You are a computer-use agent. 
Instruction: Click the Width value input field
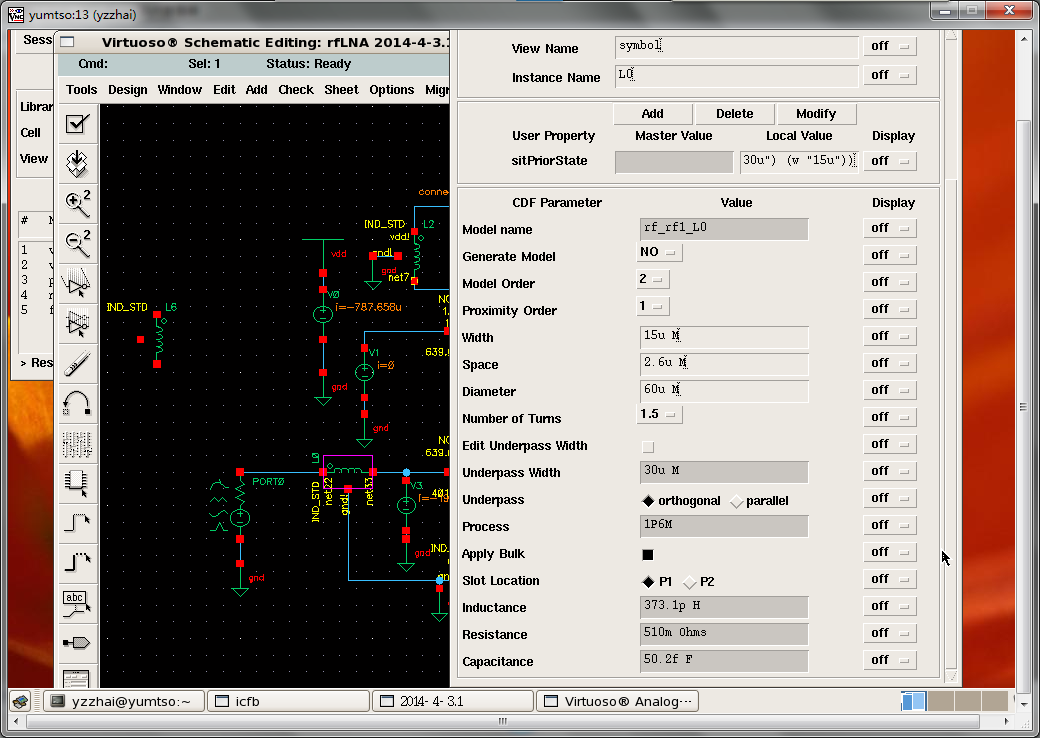pyautogui.click(x=724, y=336)
